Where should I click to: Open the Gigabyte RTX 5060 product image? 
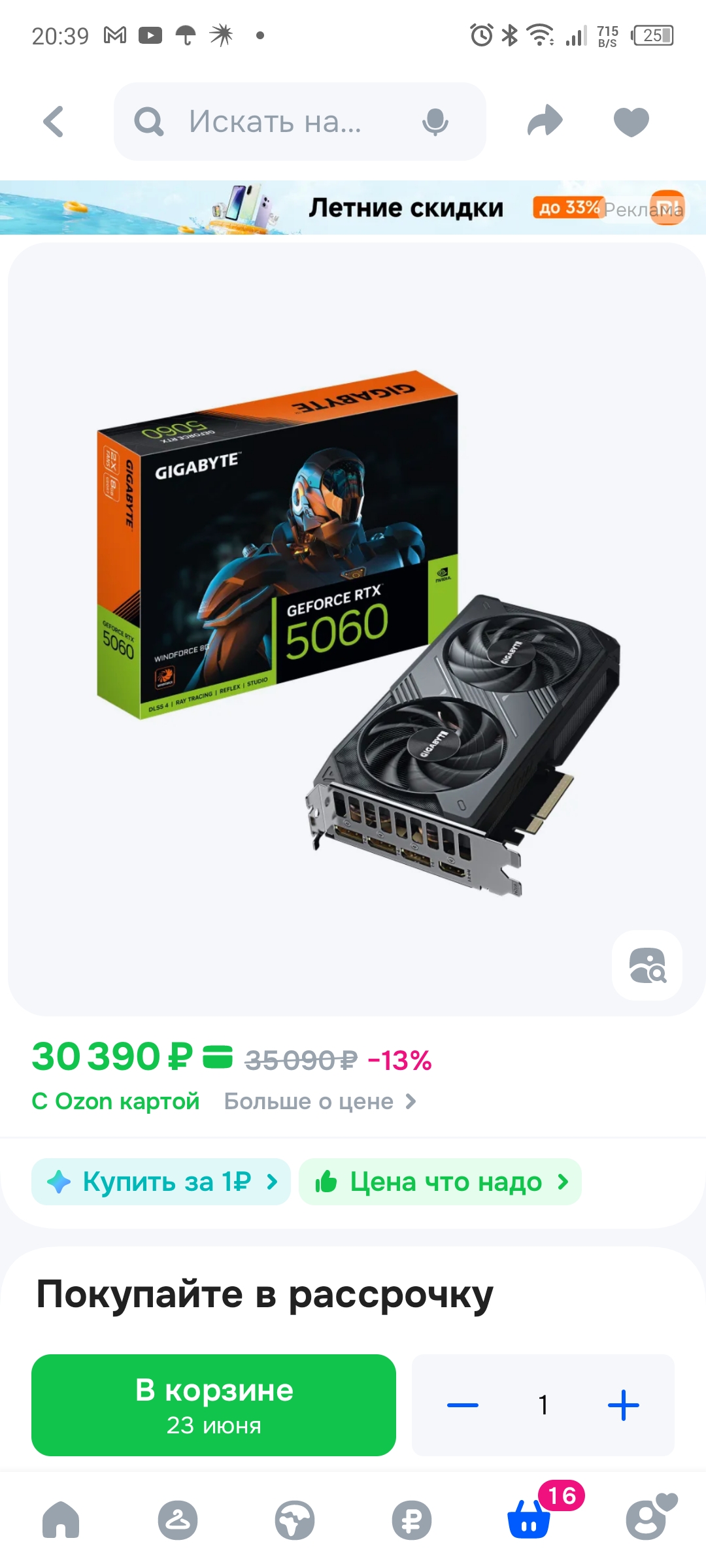tap(356, 631)
